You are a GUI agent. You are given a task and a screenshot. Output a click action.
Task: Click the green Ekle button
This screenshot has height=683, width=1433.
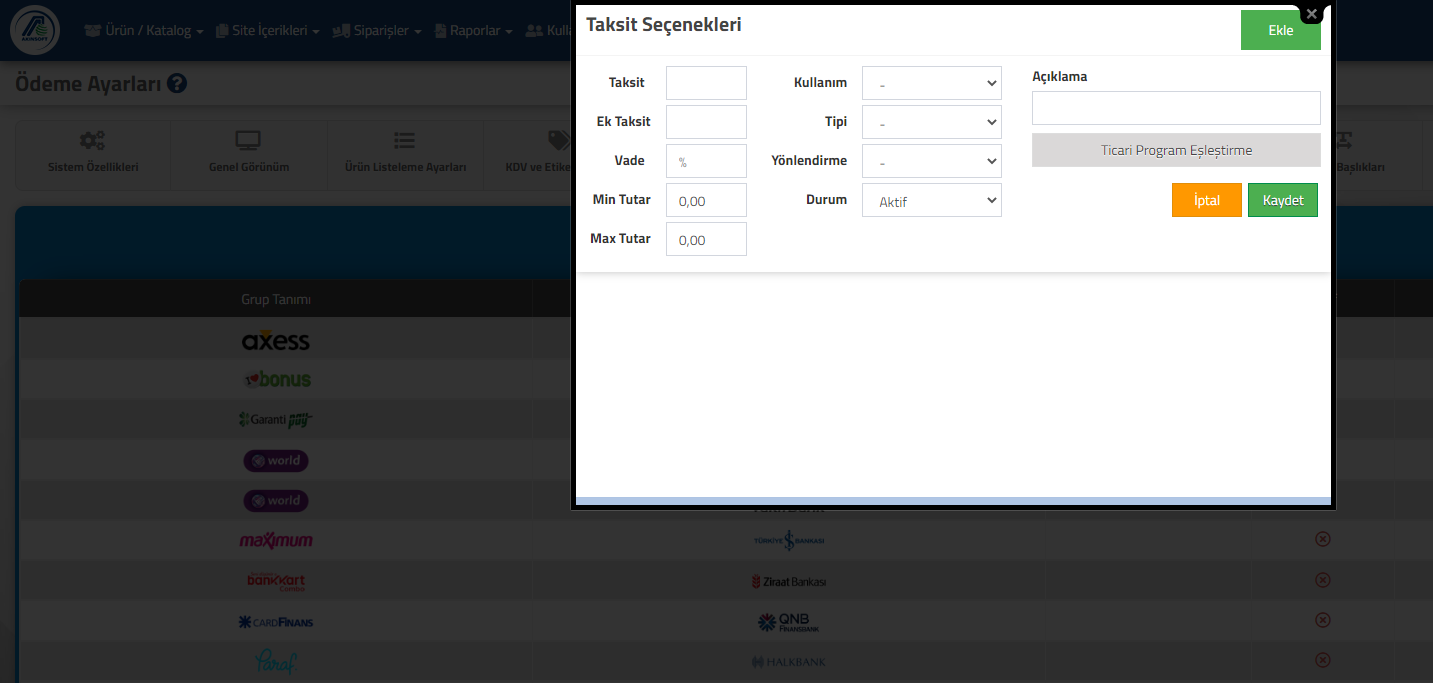[x=1280, y=30]
